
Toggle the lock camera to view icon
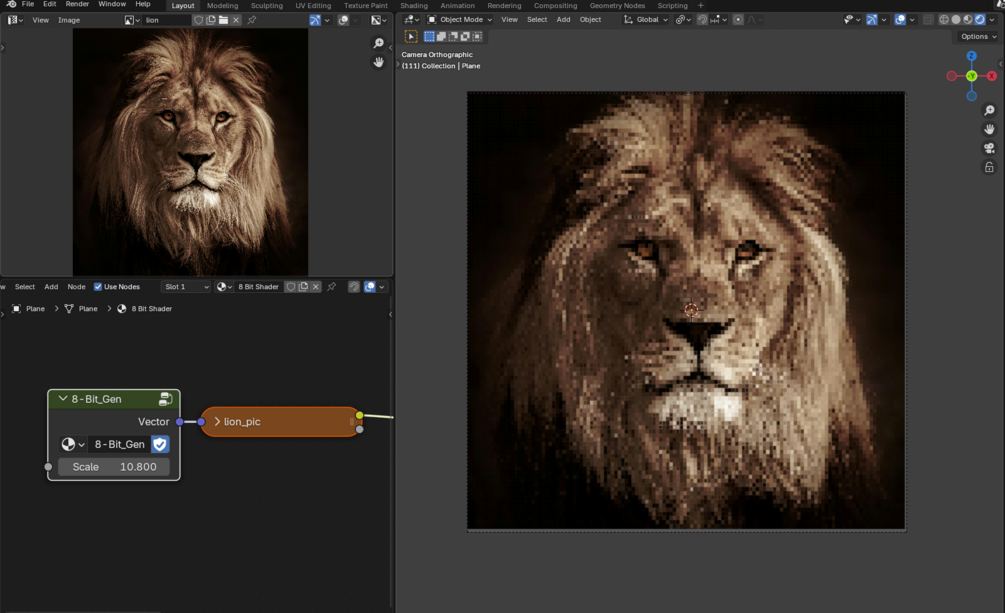tap(989, 167)
